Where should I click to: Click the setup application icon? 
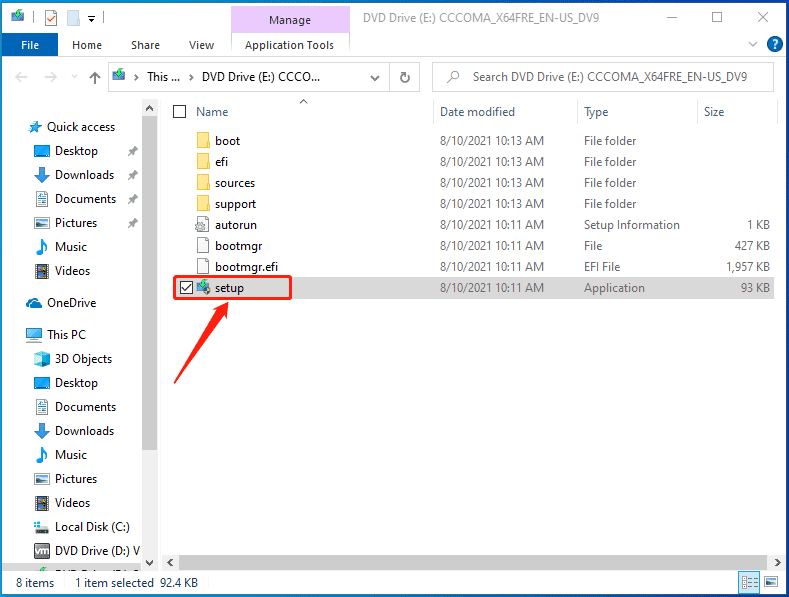pyautogui.click(x=203, y=287)
